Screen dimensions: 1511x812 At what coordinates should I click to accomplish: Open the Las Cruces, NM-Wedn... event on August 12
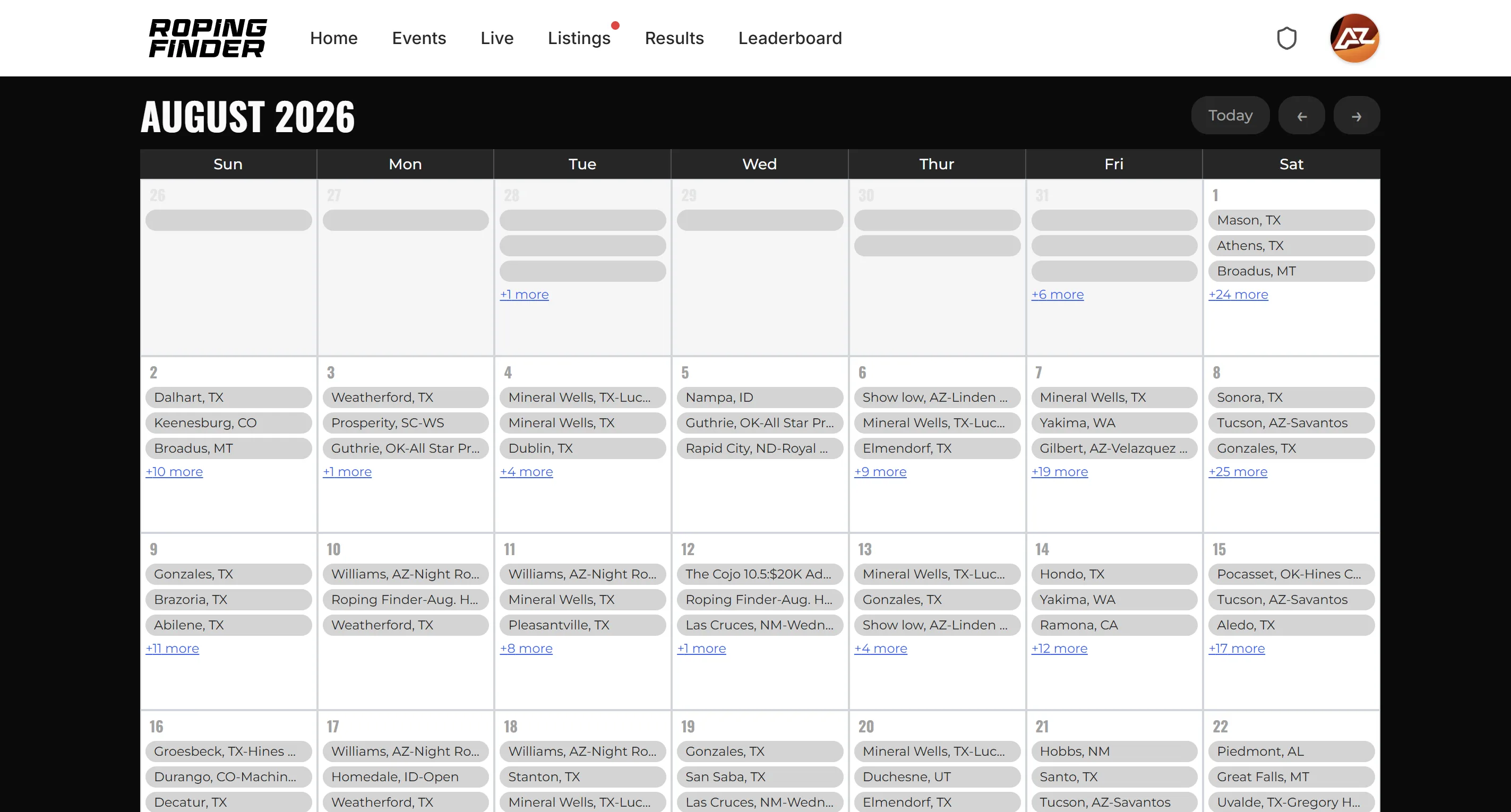760,625
